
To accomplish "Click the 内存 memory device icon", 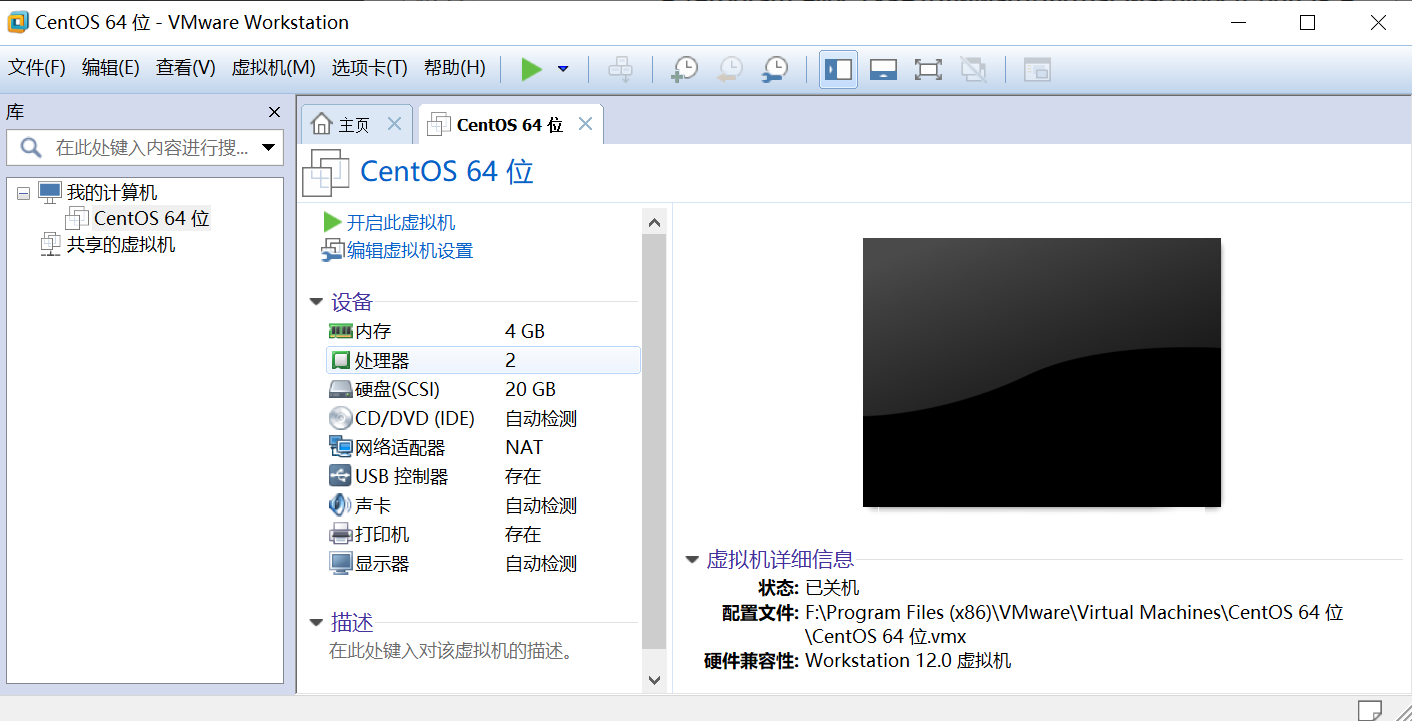I will [x=341, y=331].
